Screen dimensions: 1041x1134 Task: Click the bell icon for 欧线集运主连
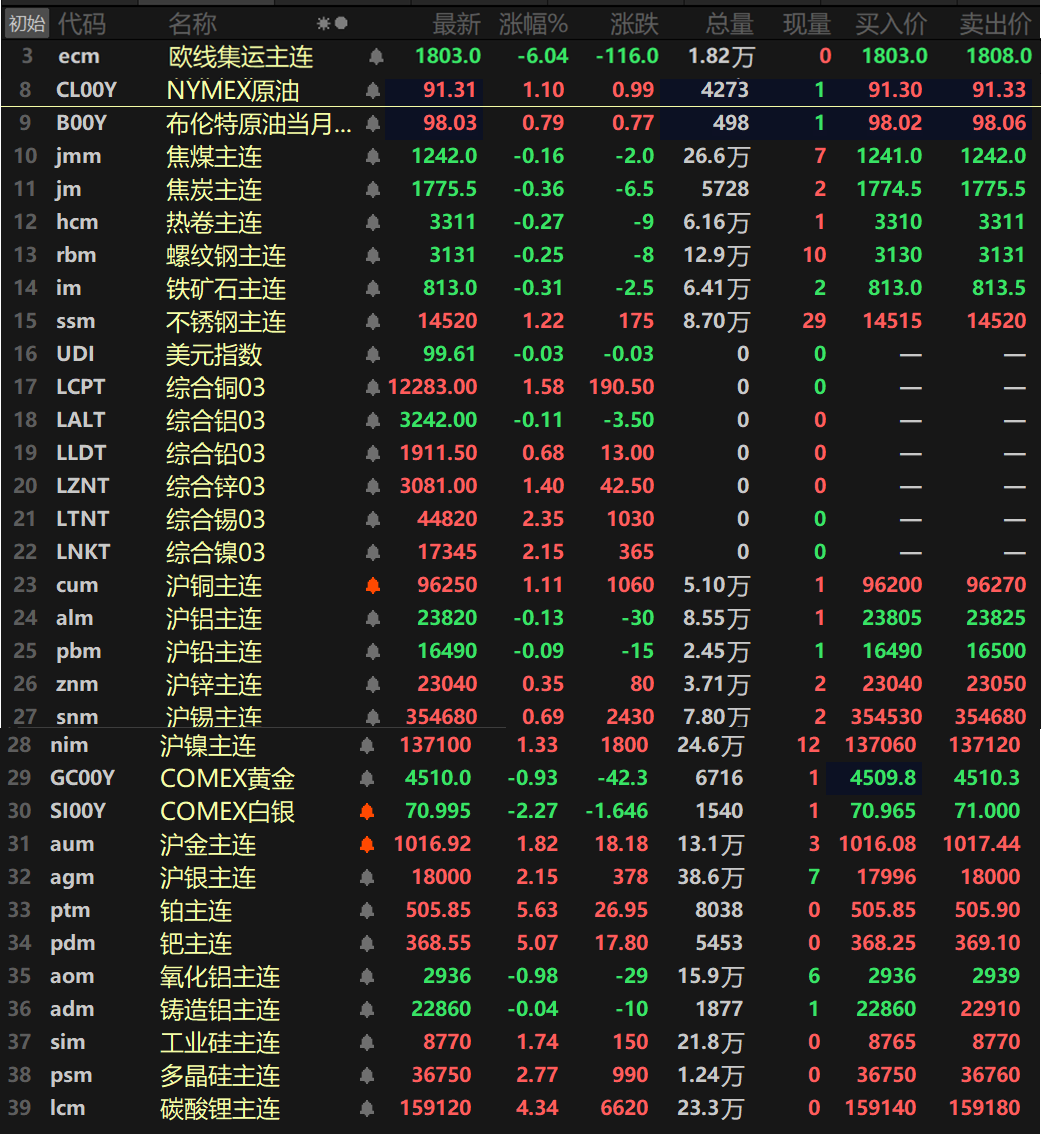372,56
